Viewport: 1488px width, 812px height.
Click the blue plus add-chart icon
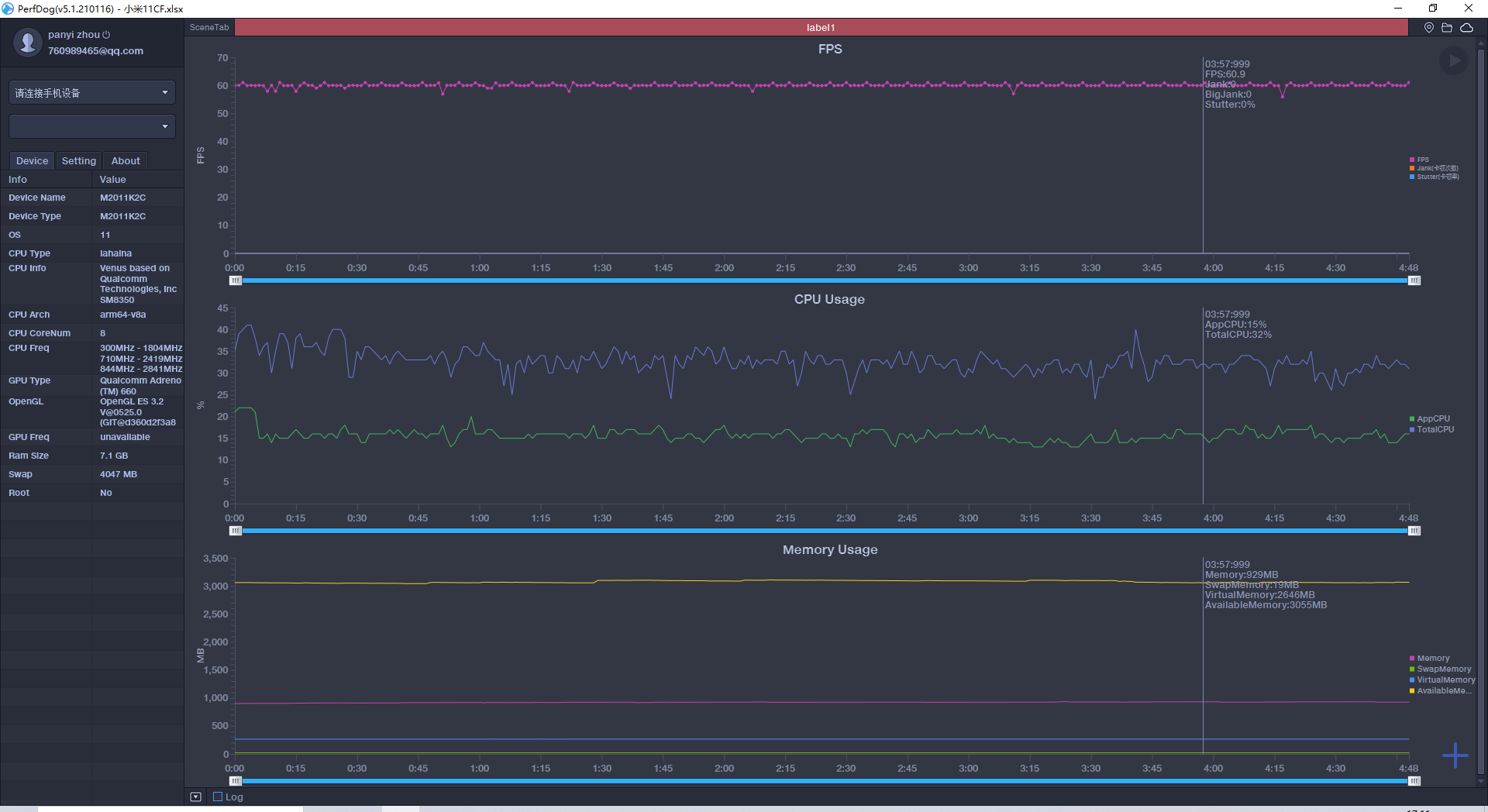click(x=1455, y=755)
